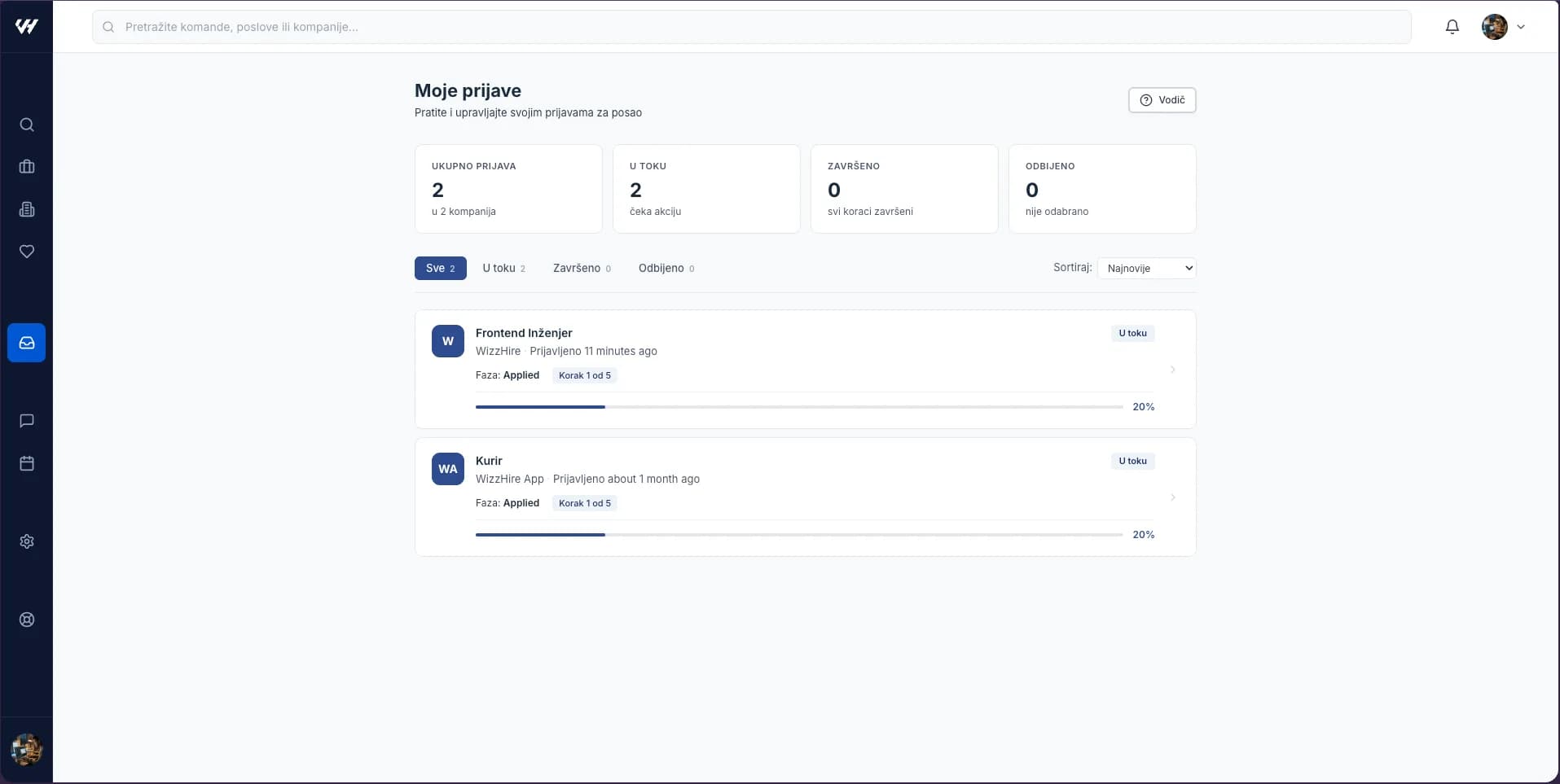
Task: Open Kurir application chevron
Action: pyautogui.click(x=1173, y=497)
